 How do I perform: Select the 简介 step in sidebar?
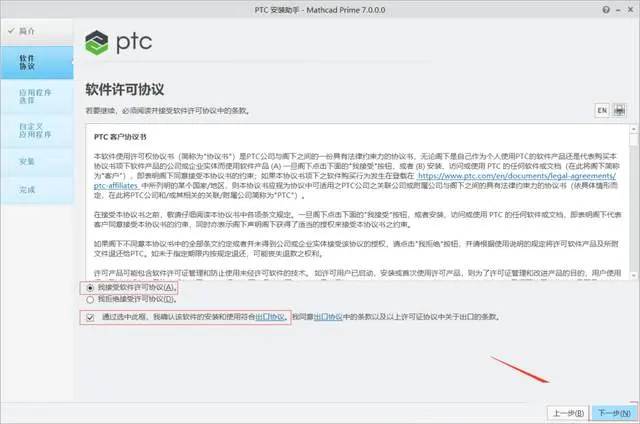(x=37, y=31)
